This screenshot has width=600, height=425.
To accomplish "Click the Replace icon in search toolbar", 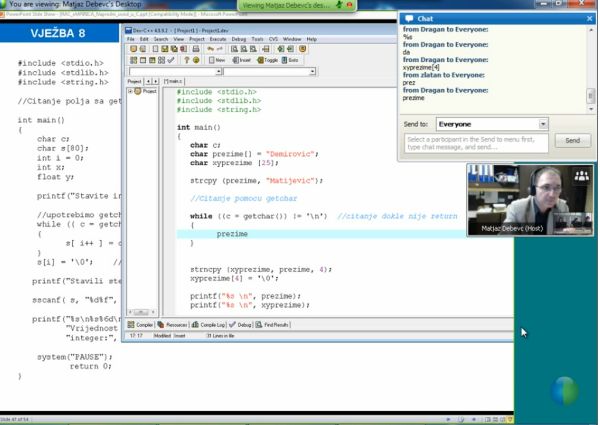I will click(x=244, y=49).
